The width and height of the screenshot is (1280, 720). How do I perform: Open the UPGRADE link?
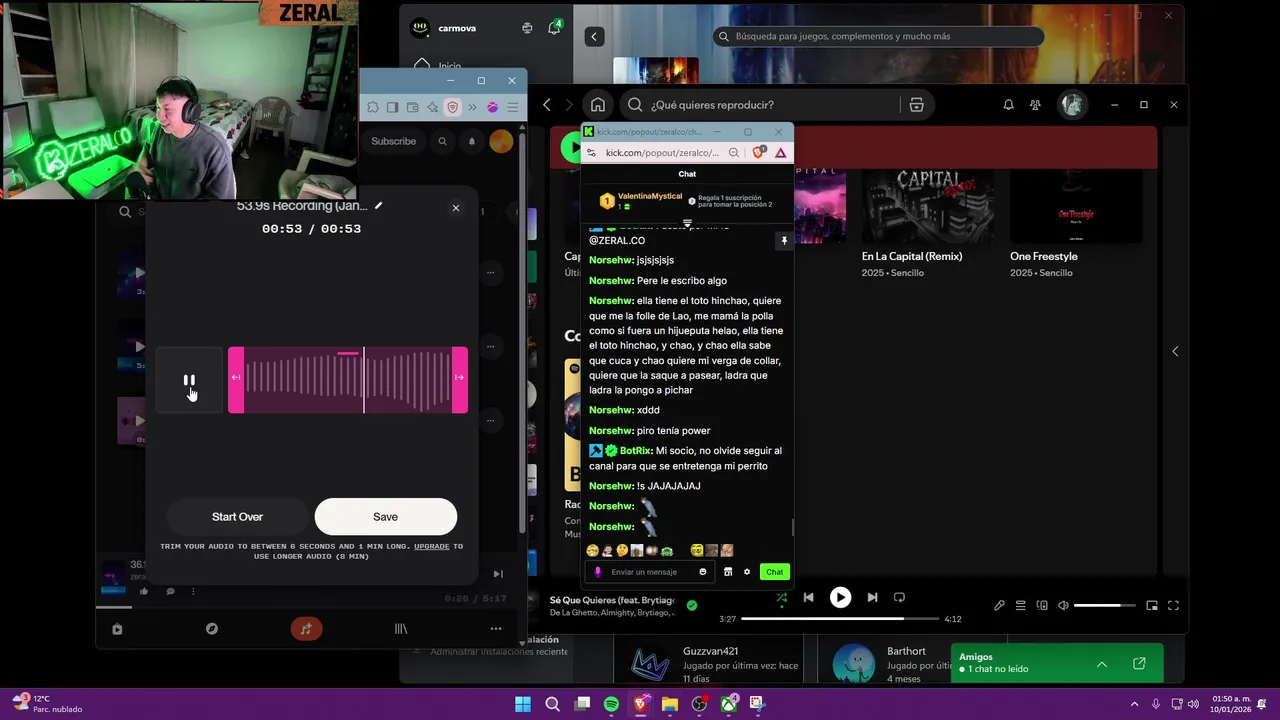431,546
